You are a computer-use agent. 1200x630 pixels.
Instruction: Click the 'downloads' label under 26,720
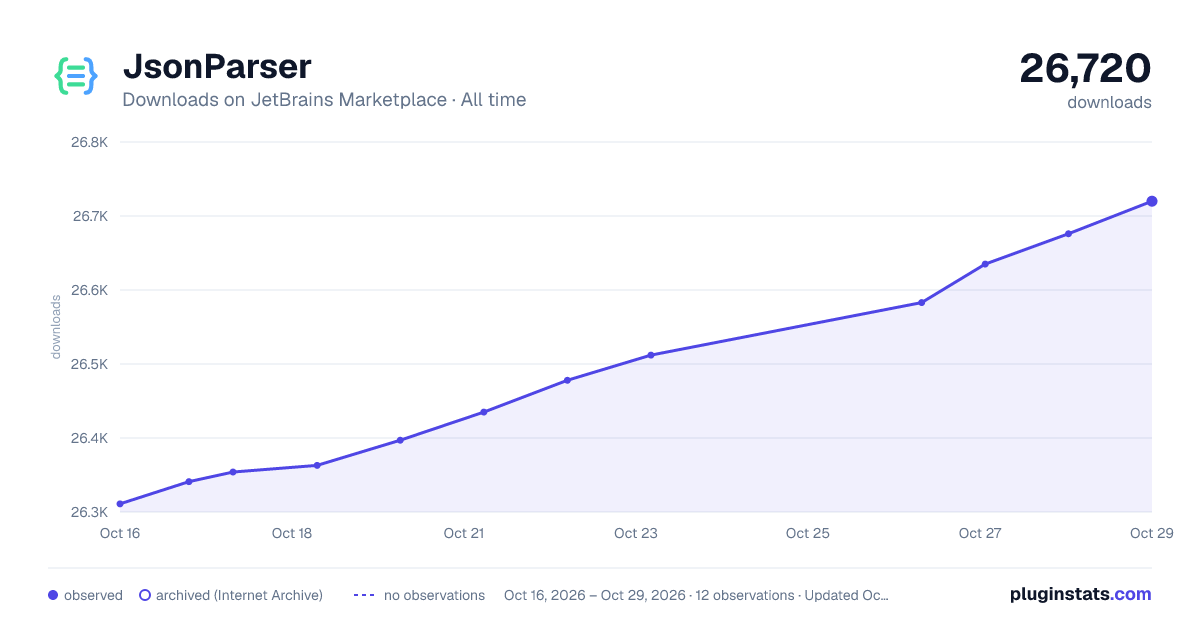click(x=1109, y=102)
